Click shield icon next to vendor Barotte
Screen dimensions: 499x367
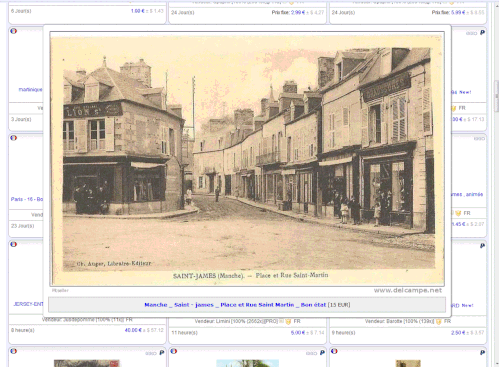point(439,321)
